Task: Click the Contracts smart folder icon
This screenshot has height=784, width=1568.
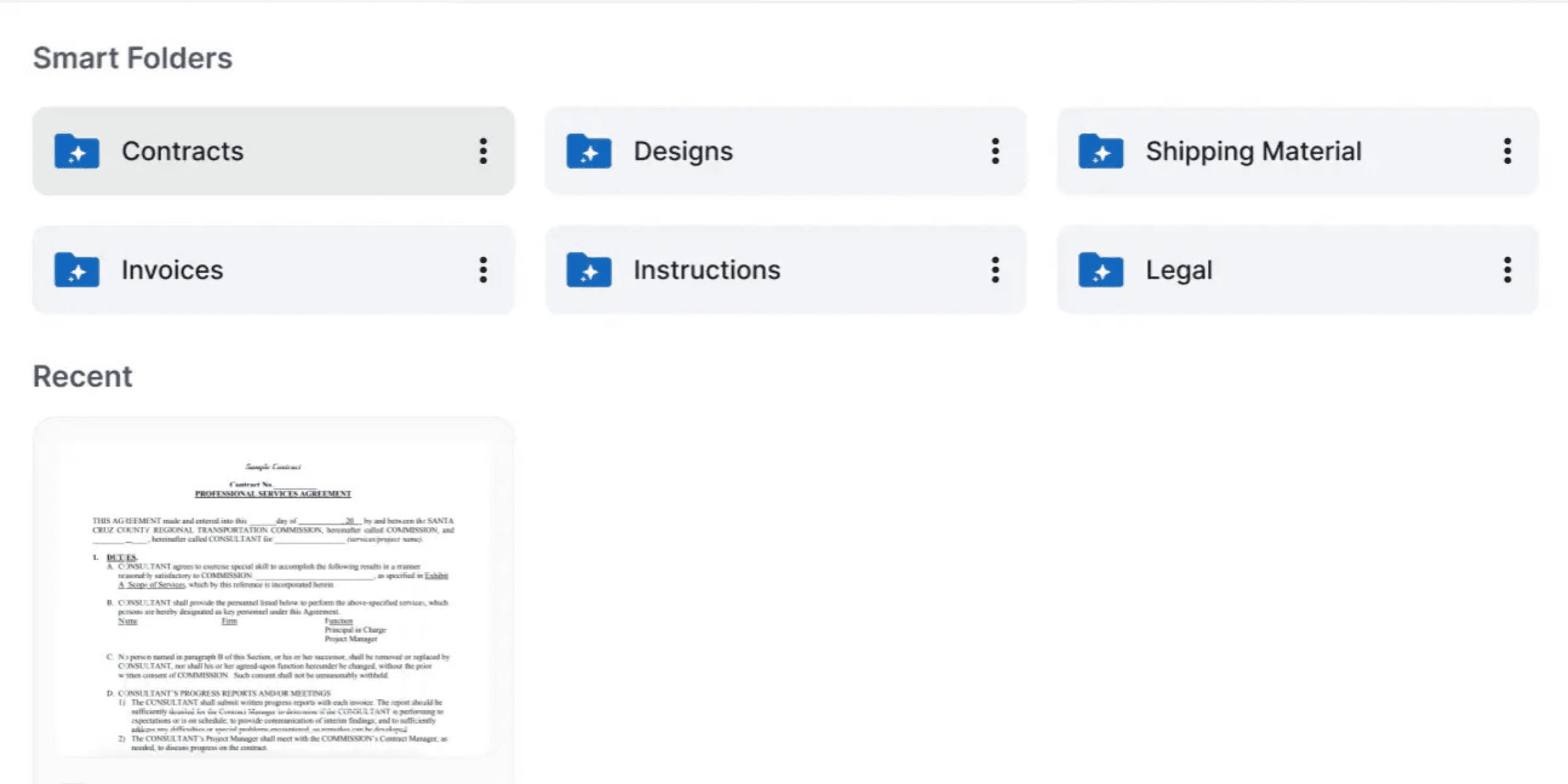Action: [77, 151]
